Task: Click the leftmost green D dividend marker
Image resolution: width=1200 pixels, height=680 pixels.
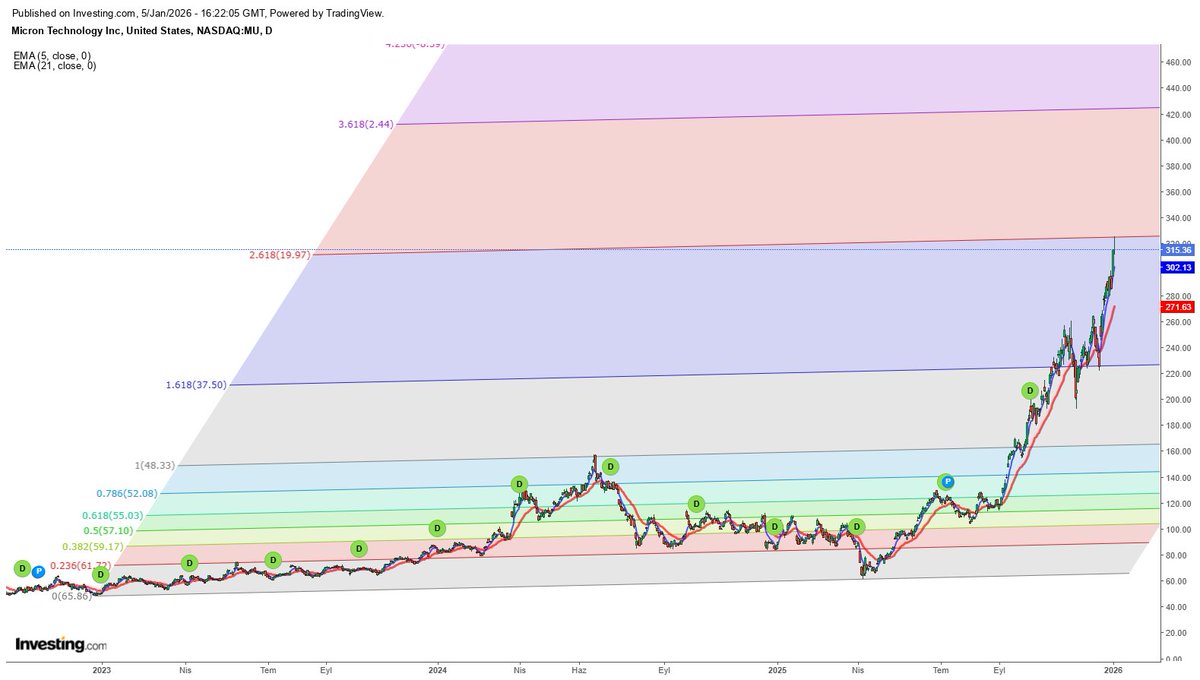Action: click(22, 568)
